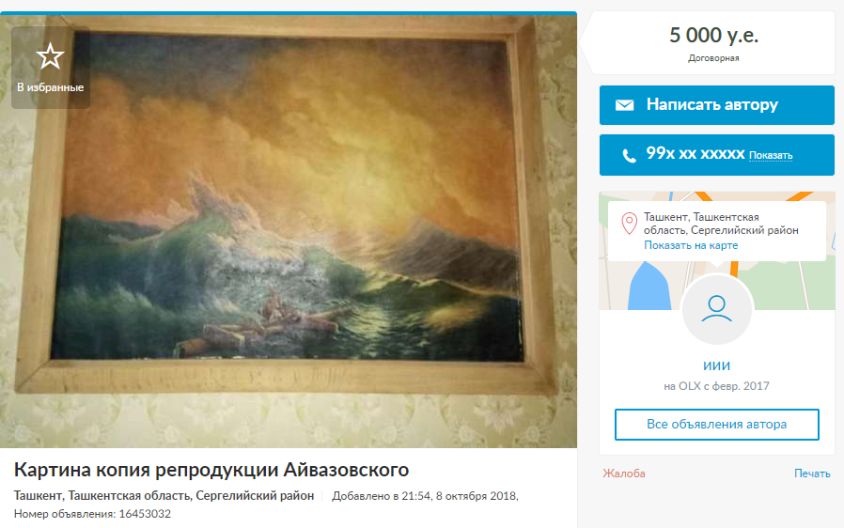The height and width of the screenshot is (528, 844).
Task: Open Показать на карте link
Action: pyautogui.click(x=691, y=245)
